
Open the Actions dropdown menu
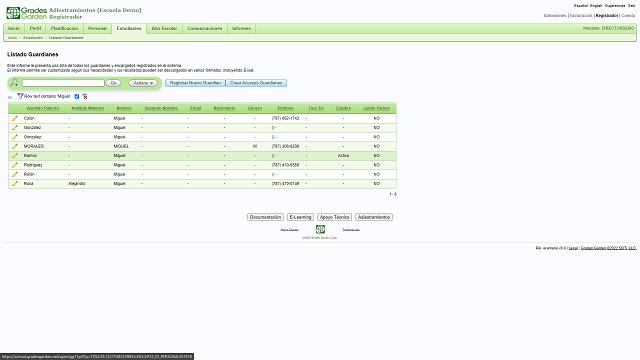[143, 83]
